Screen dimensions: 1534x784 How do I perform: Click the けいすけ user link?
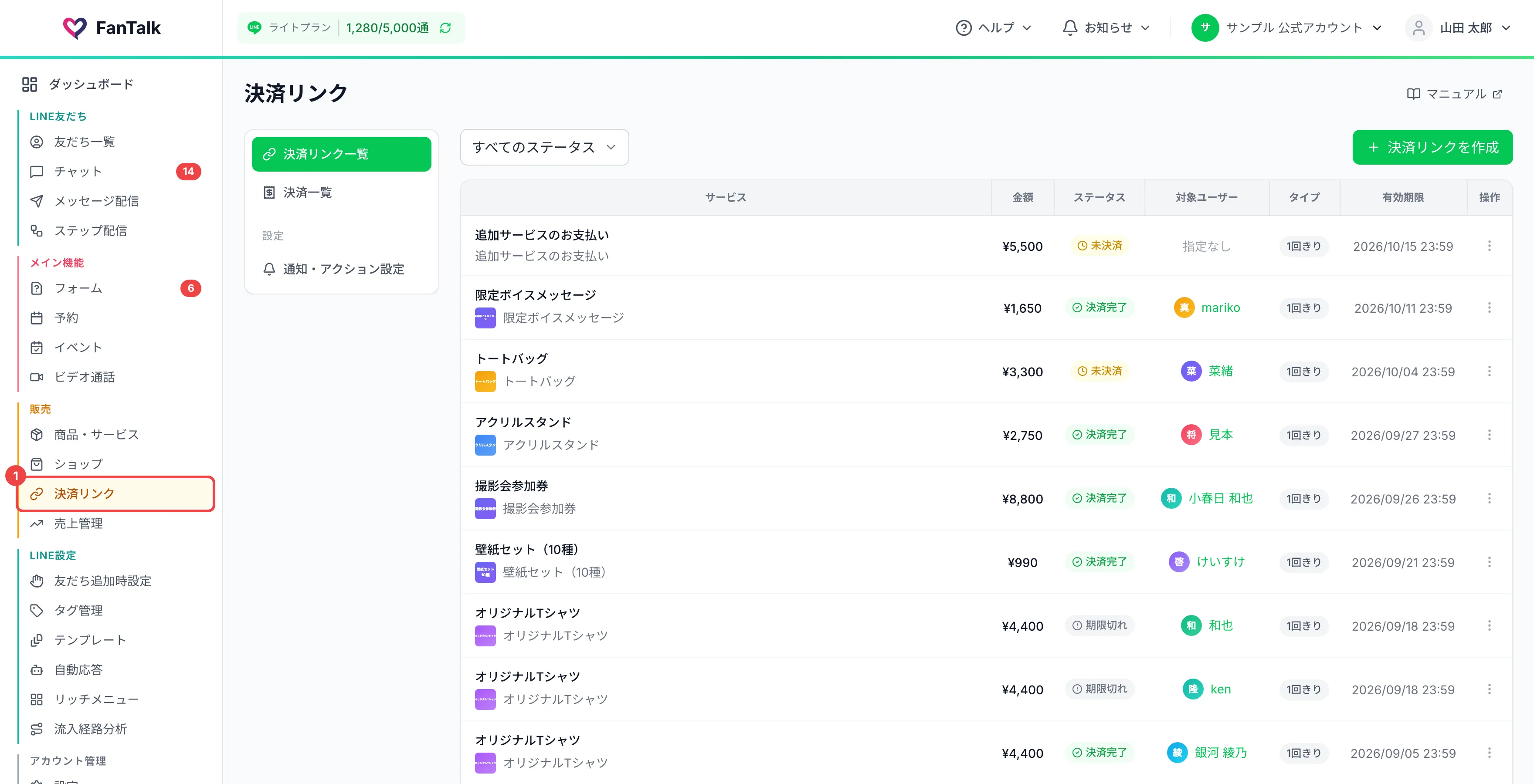point(1221,562)
